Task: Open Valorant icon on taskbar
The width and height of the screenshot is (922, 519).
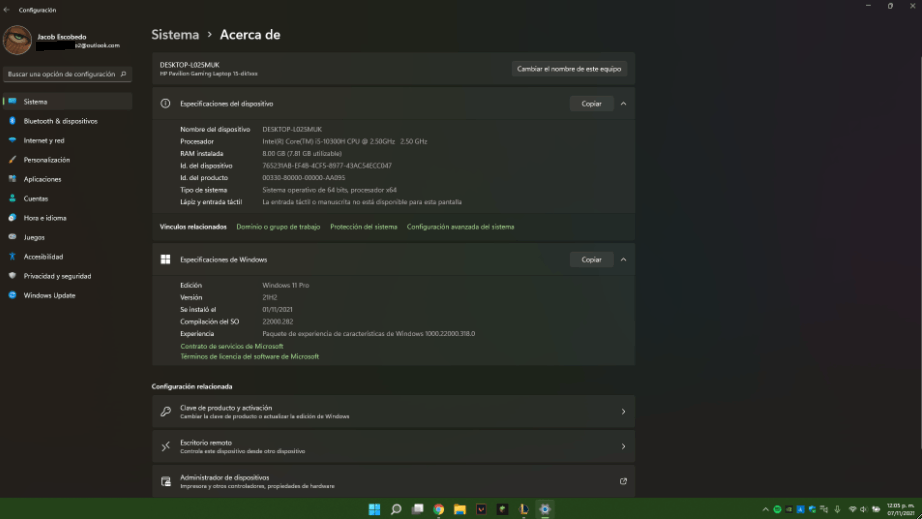Action: (481, 509)
